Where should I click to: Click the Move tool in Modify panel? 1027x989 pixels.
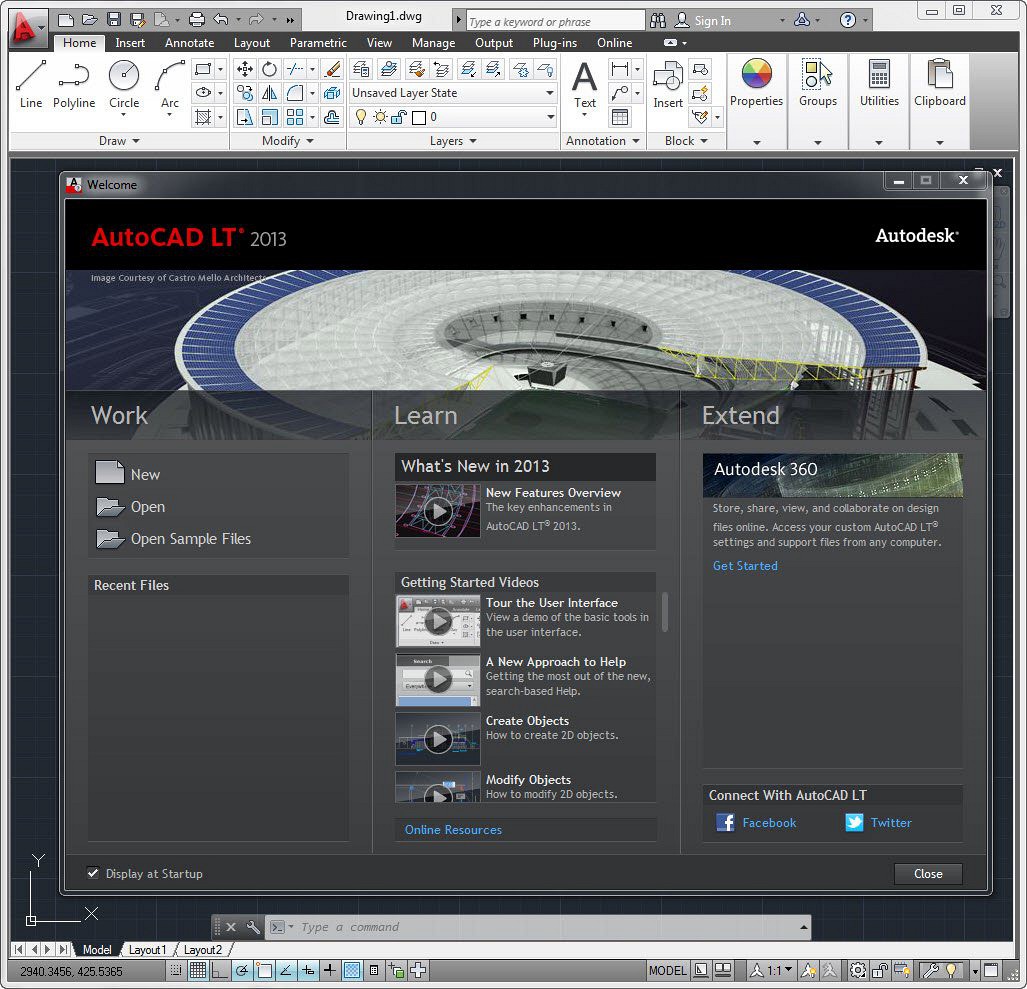244,69
